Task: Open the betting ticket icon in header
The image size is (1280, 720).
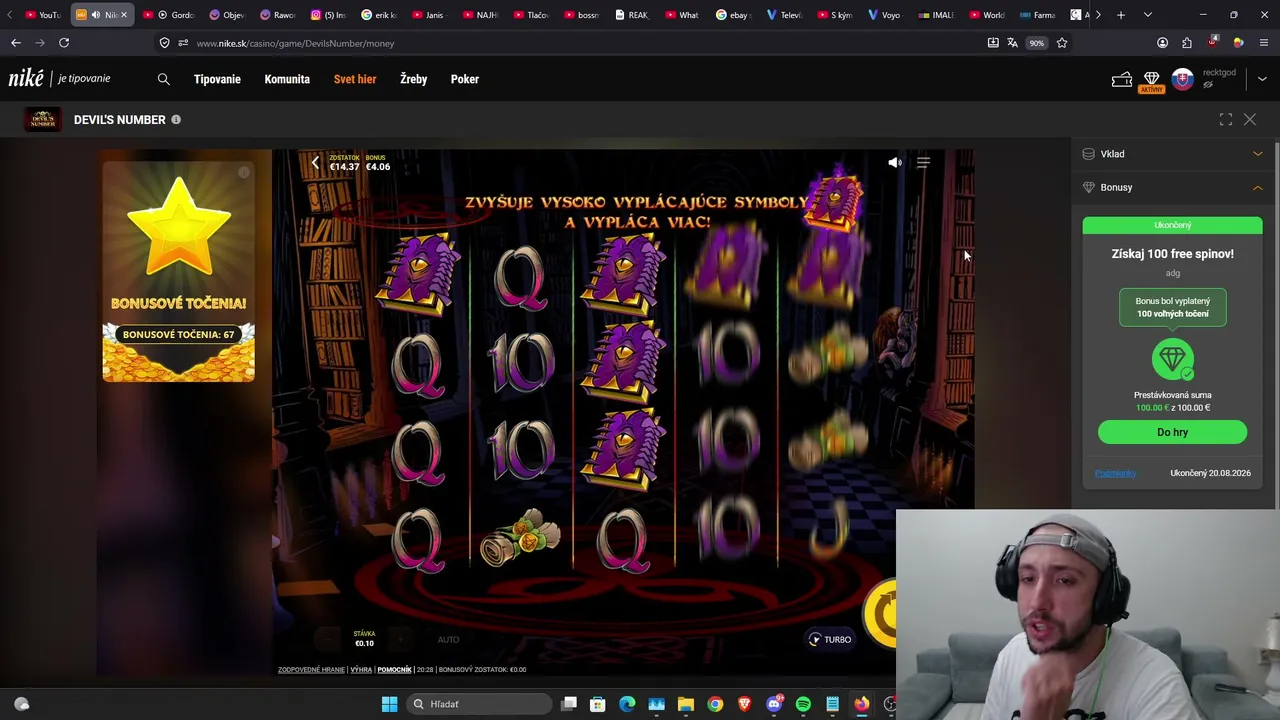Action: [1122, 80]
